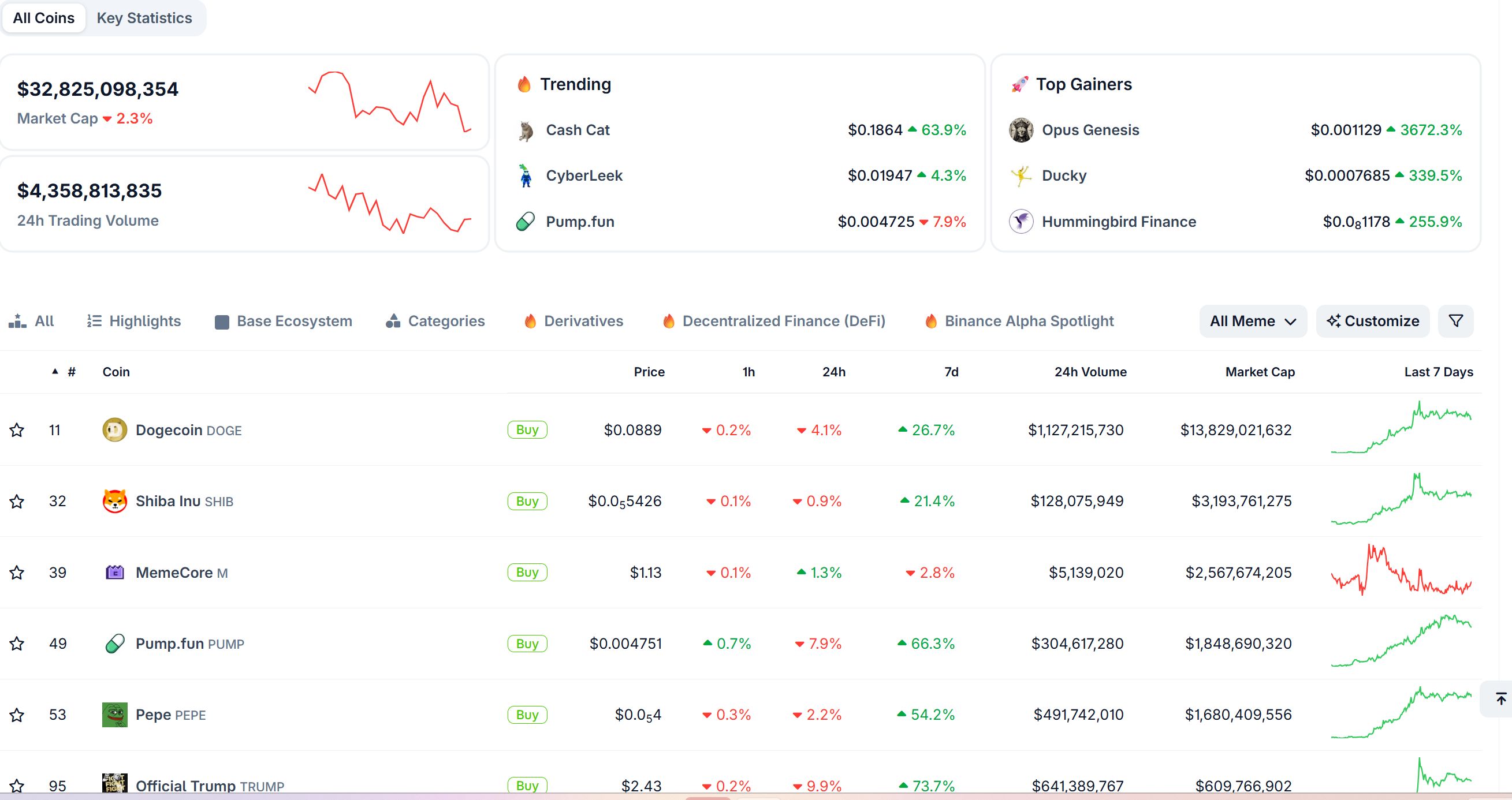This screenshot has height=800, width=1512.
Task: Switch to the Key Statistics tab
Action: pos(144,17)
